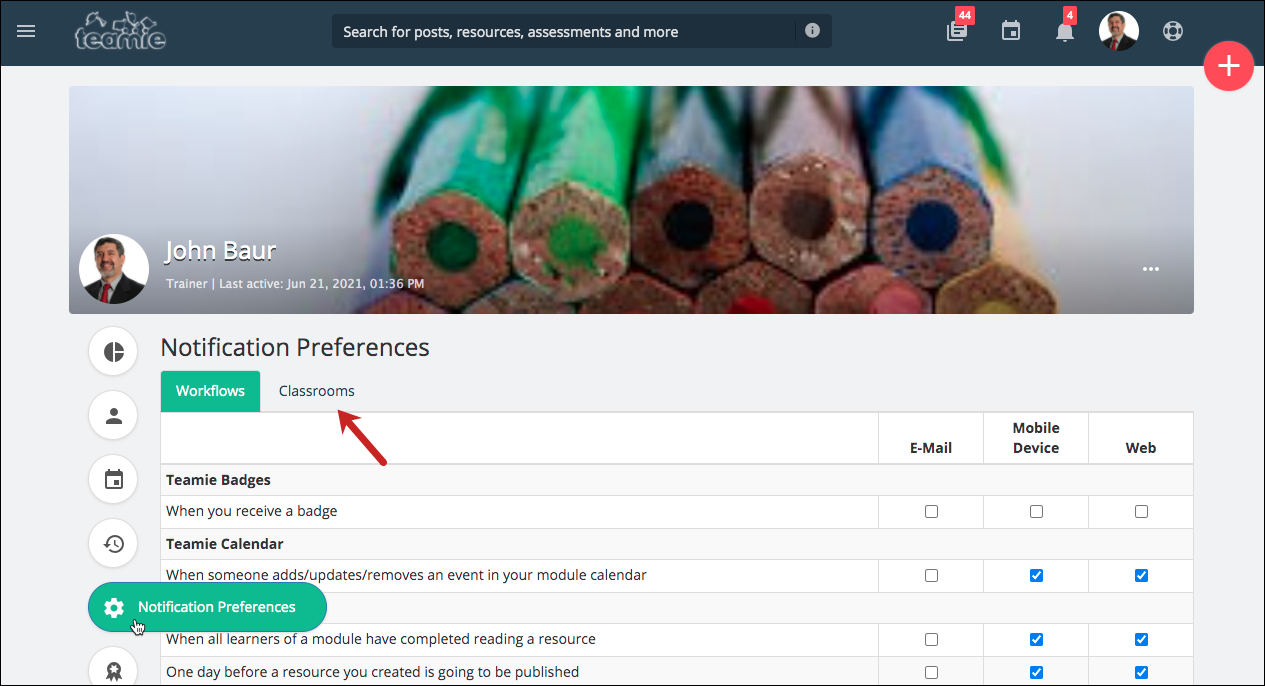The height and width of the screenshot is (686, 1265).
Task: Uncheck Mobile Device for learners completed reading
Action: pyautogui.click(x=1036, y=639)
